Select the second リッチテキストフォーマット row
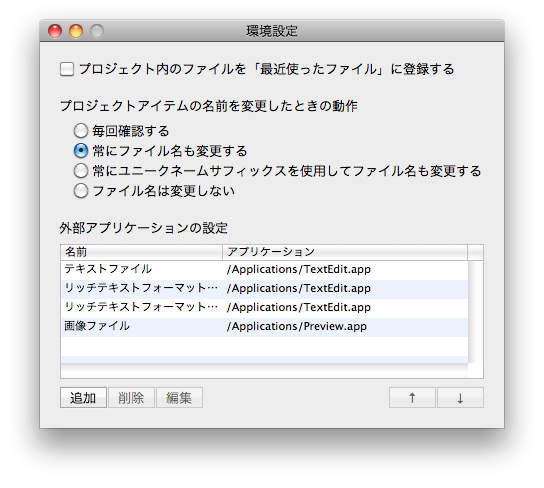The image size is (544, 488). pyautogui.click(x=264, y=308)
